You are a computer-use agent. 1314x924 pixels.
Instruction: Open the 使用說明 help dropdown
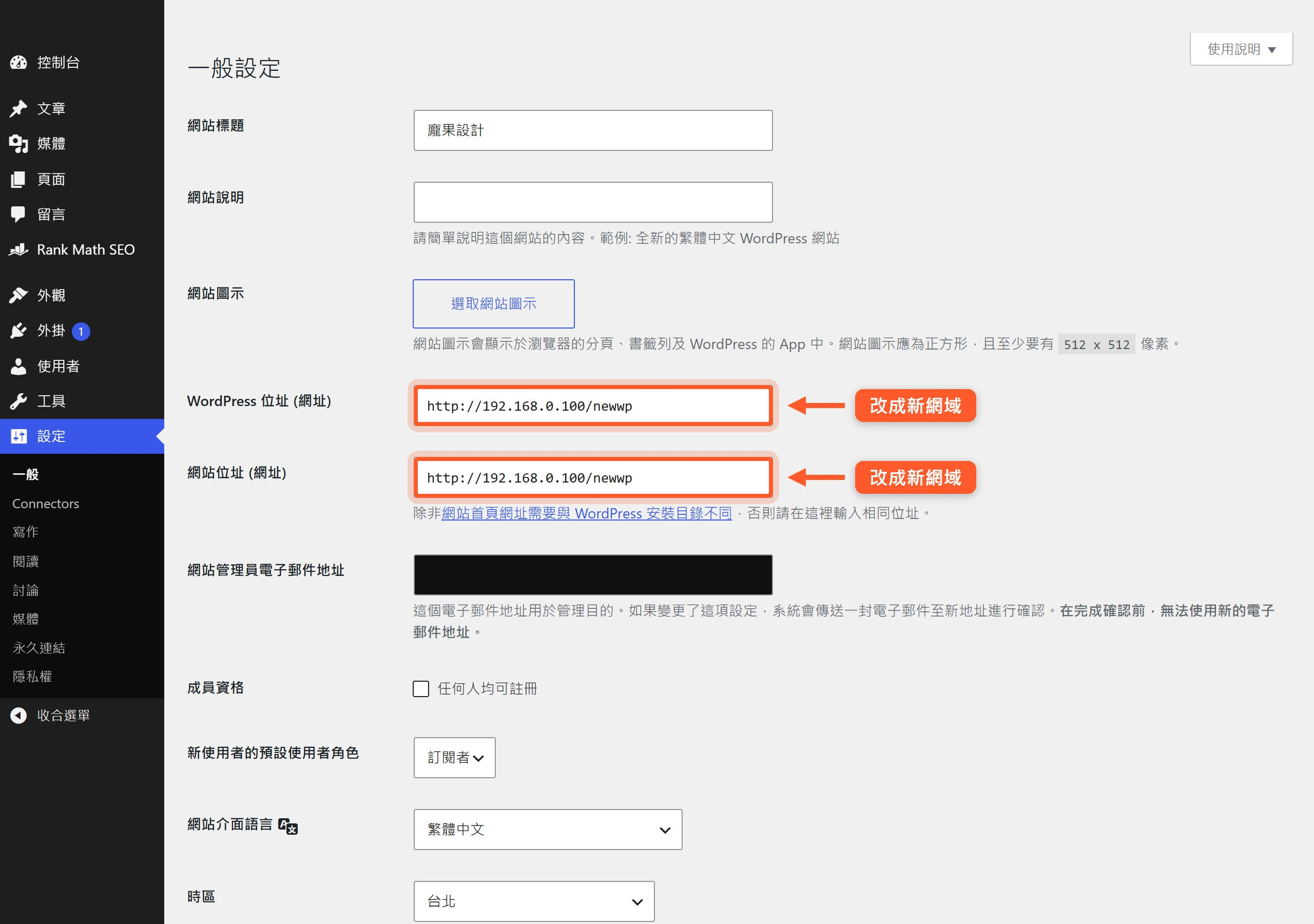pyautogui.click(x=1241, y=49)
